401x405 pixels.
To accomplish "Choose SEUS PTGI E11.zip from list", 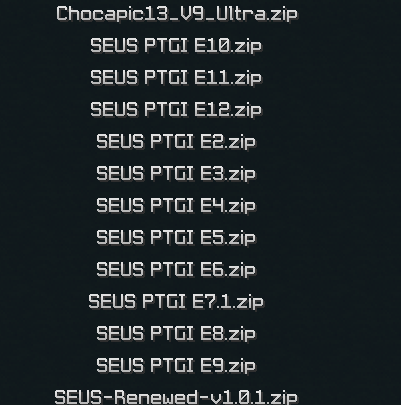I will tap(176, 78).
